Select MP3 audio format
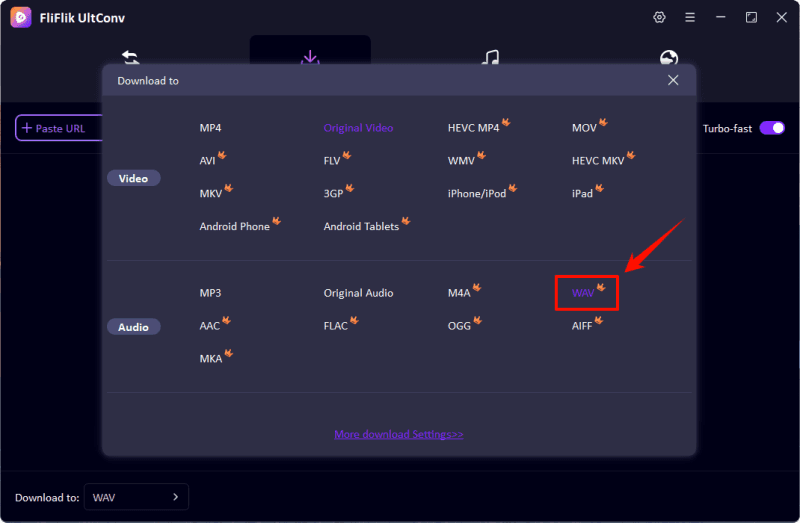This screenshot has height=523, width=800. (x=210, y=293)
